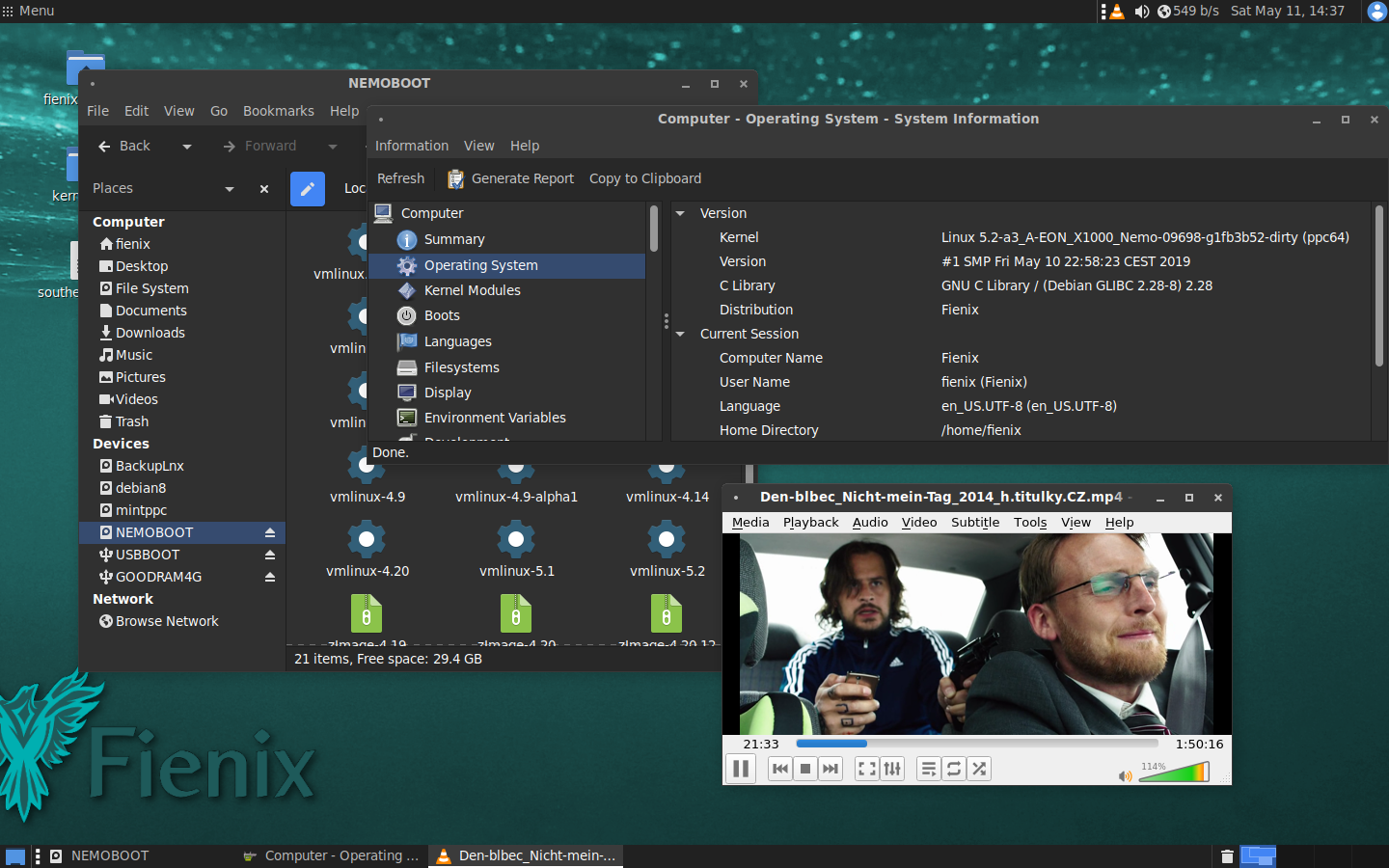Image resolution: width=1389 pixels, height=868 pixels.
Task: Collapse the Version section
Action: point(680,213)
